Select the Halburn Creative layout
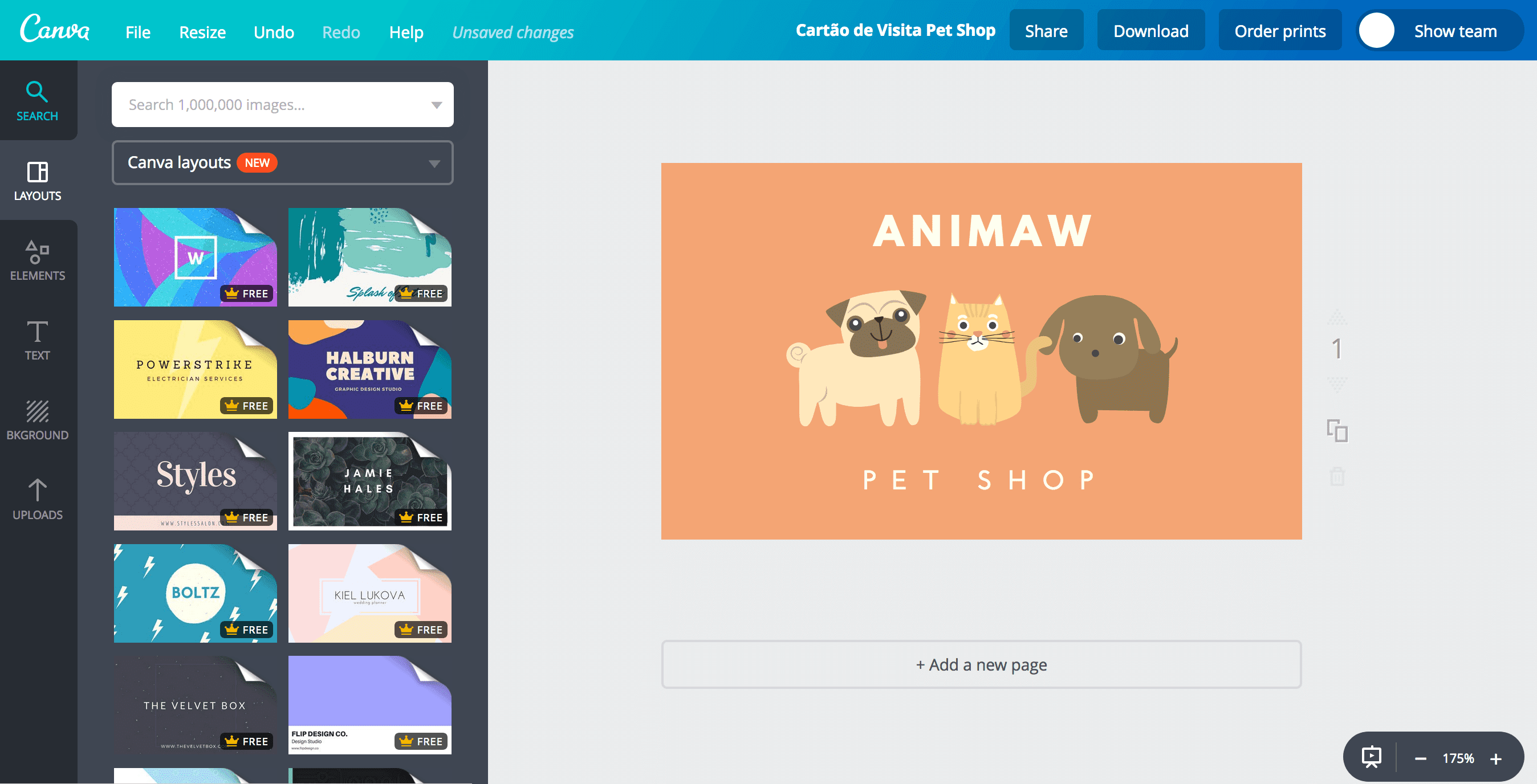The height and width of the screenshot is (784, 1537). coord(369,369)
